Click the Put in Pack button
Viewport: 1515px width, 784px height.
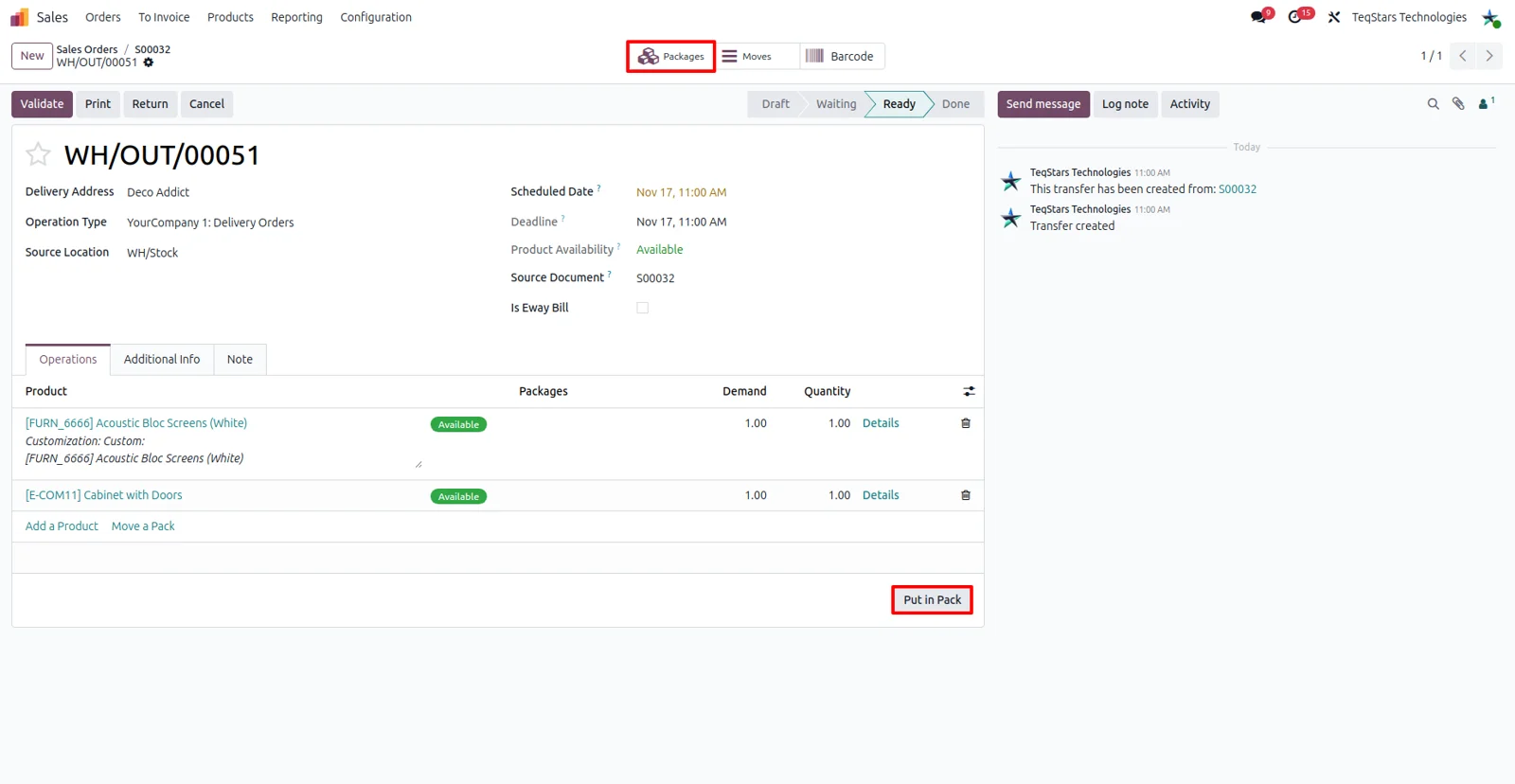coord(932,600)
